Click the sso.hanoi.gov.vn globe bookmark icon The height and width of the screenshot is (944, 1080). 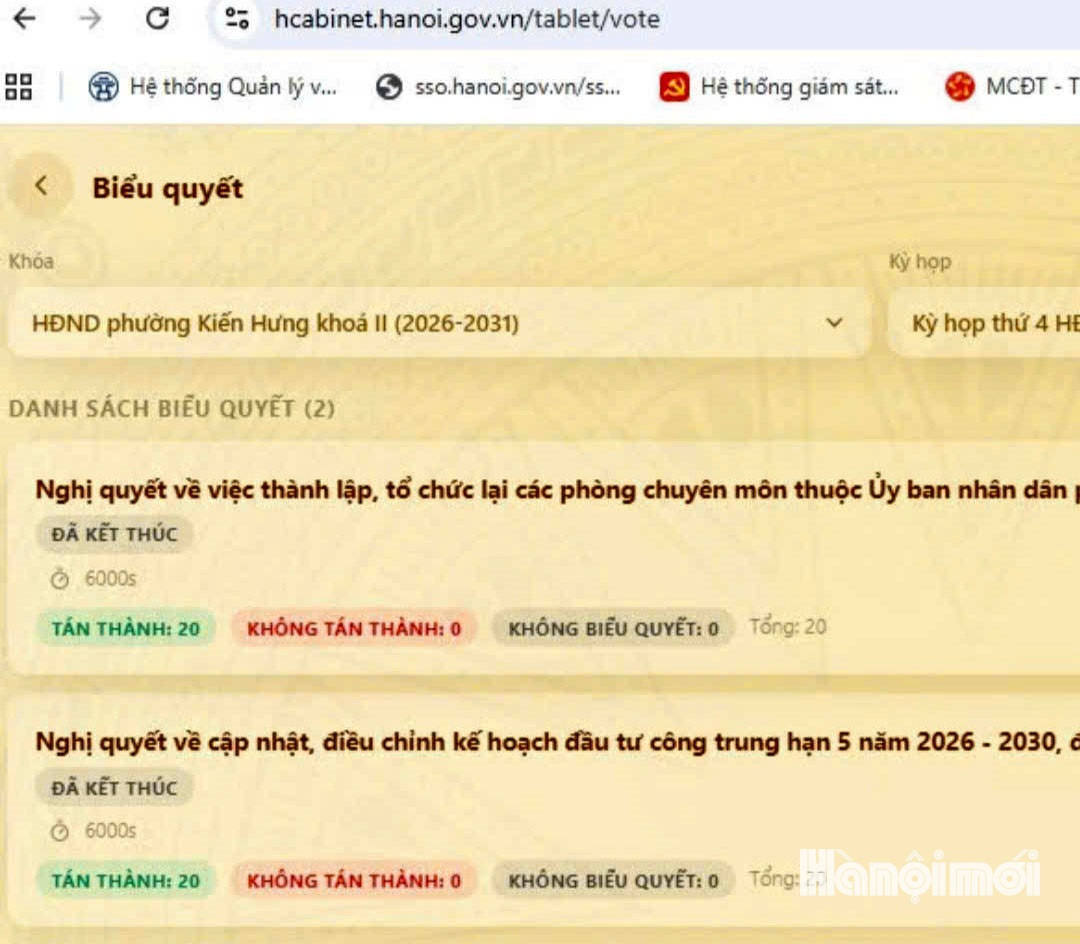pyautogui.click(x=389, y=87)
